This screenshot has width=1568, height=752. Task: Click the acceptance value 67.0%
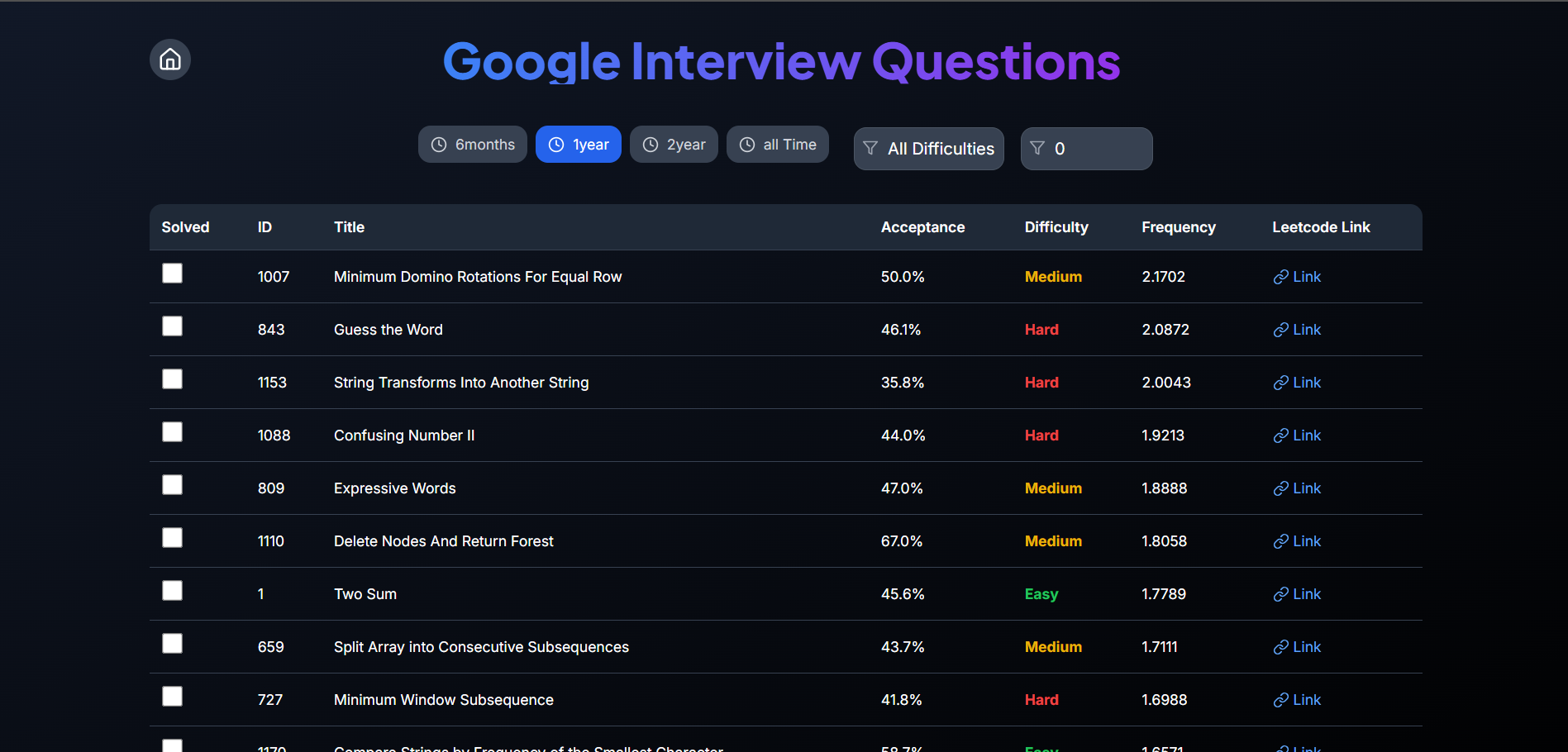[x=902, y=541]
